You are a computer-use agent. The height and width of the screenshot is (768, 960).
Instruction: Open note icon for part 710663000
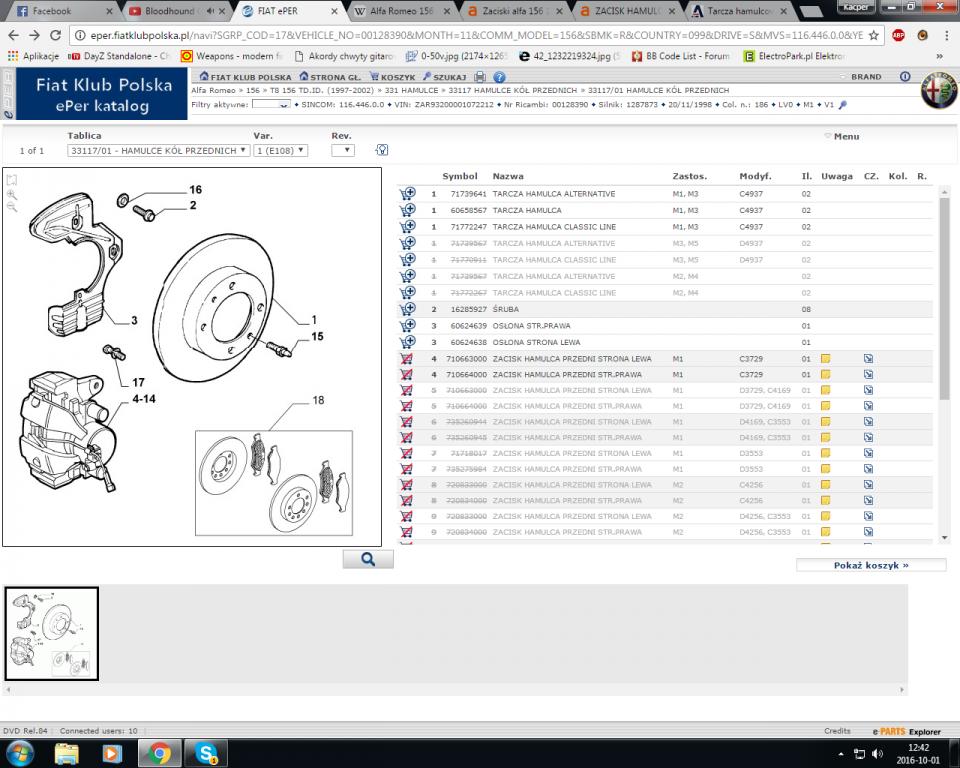tap(826, 358)
